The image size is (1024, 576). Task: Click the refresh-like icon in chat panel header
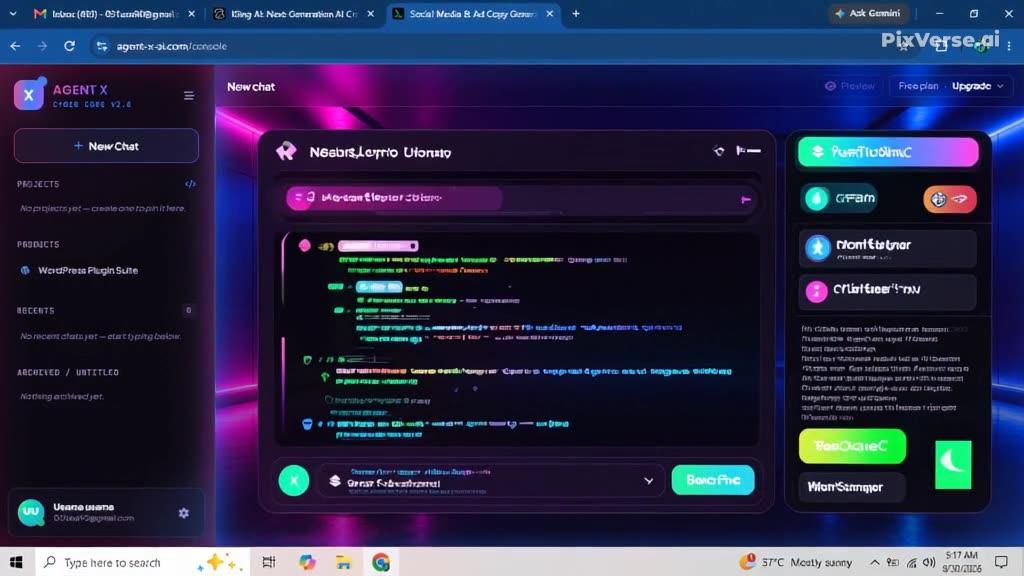[x=718, y=151]
